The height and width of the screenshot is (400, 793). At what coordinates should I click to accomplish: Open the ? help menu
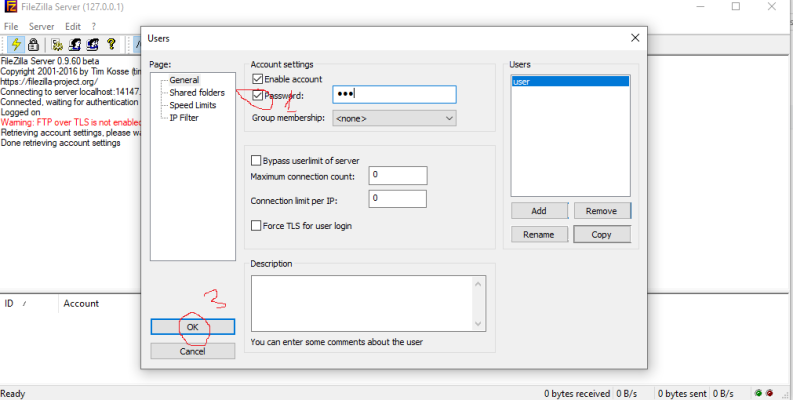click(94, 26)
